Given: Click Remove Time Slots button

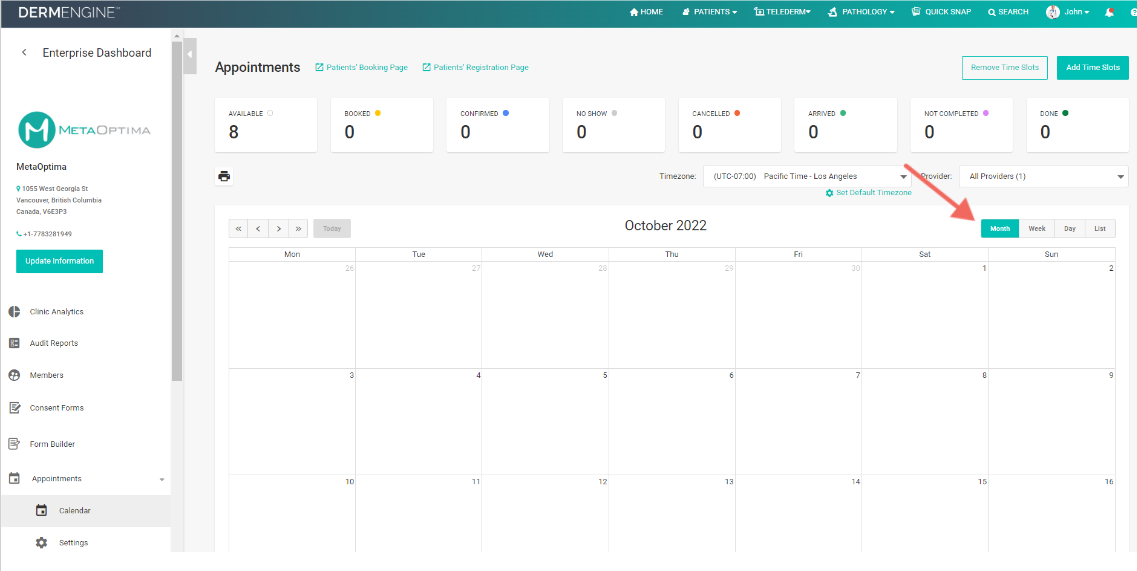Looking at the screenshot, I should 1005,67.
